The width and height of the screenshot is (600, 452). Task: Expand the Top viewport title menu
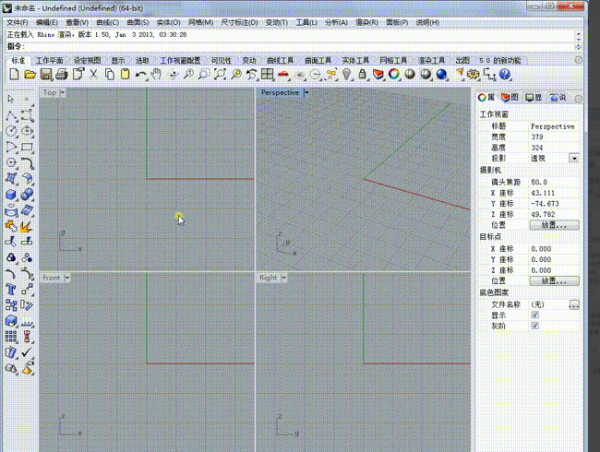point(63,93)
